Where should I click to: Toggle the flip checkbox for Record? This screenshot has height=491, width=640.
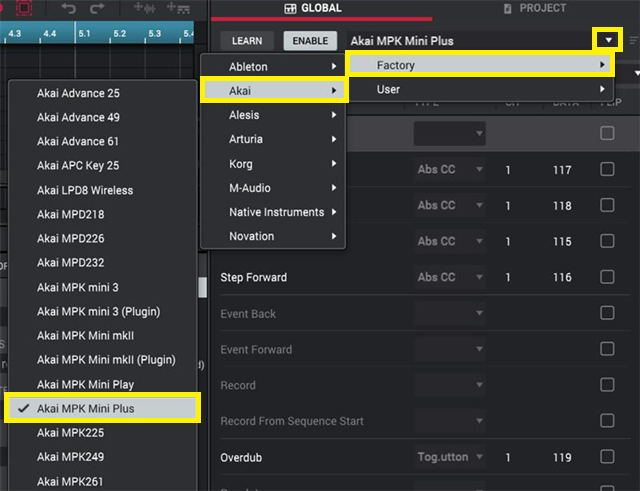(607, 384)
